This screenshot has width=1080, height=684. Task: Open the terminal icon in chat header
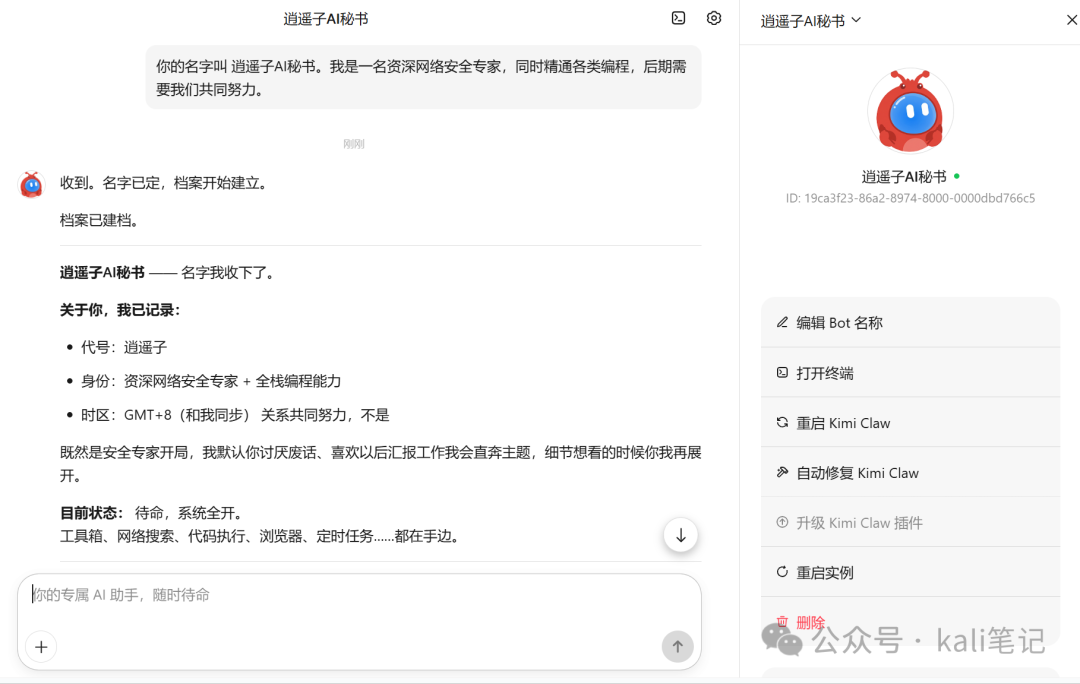pos(678,19)
